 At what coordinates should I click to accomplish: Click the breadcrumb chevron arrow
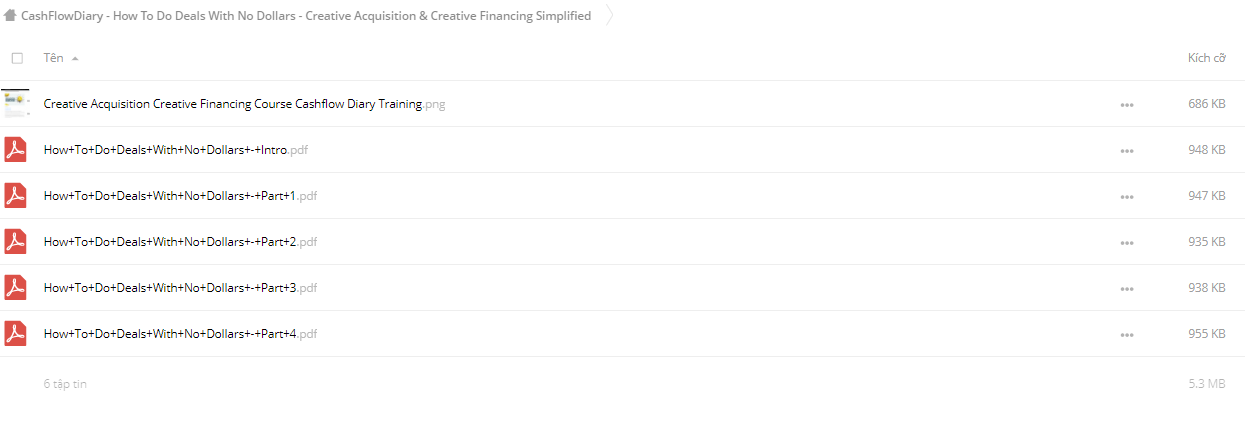click(610, 16)
